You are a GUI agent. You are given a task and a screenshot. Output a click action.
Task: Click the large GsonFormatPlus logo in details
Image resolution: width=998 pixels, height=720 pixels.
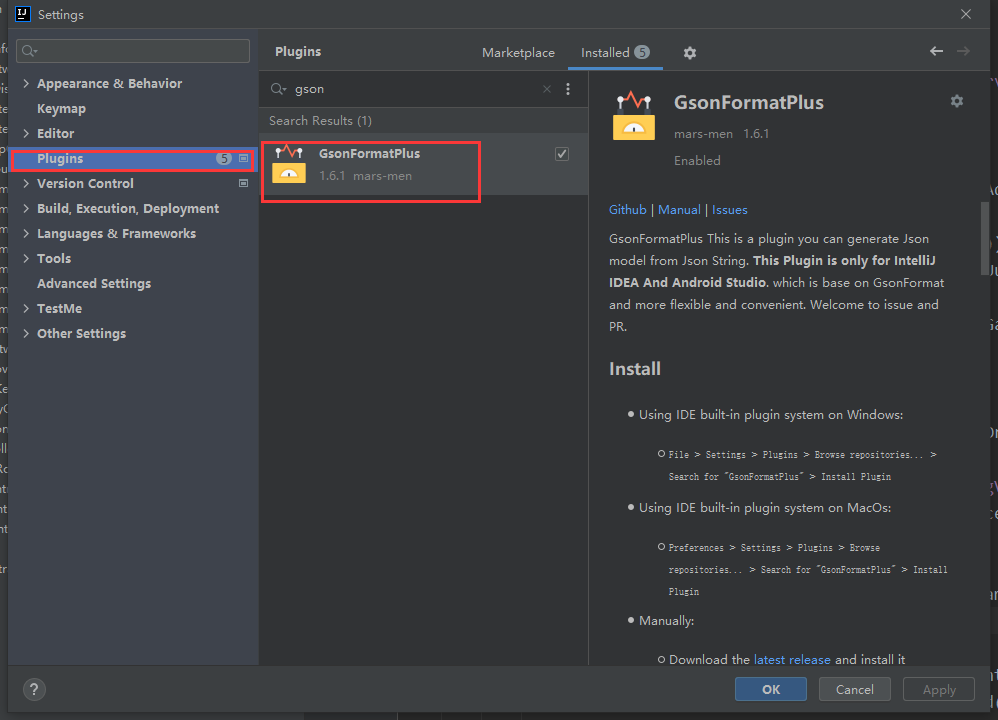[x=634, y=116]
